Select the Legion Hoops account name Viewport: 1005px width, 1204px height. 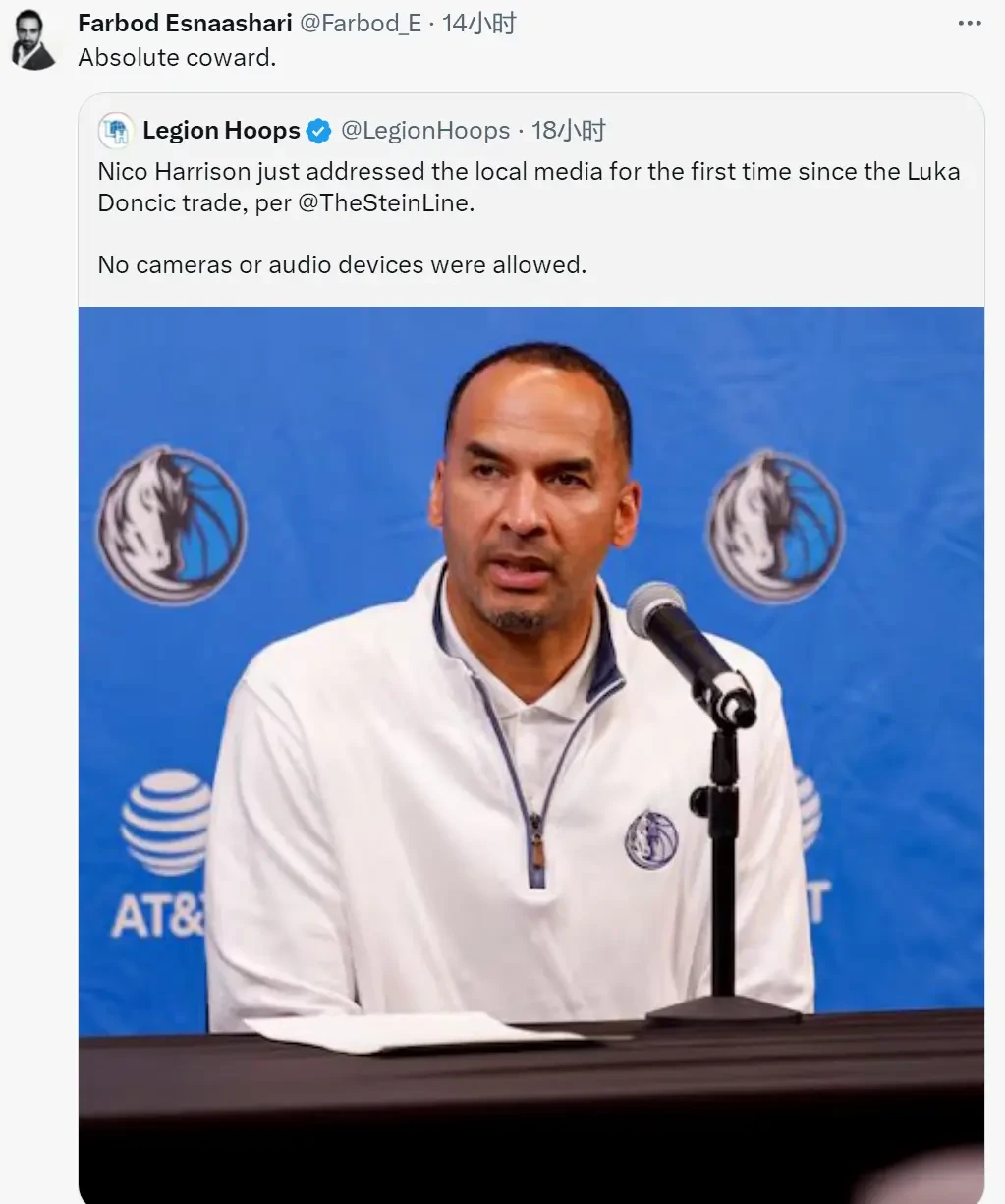221,131
